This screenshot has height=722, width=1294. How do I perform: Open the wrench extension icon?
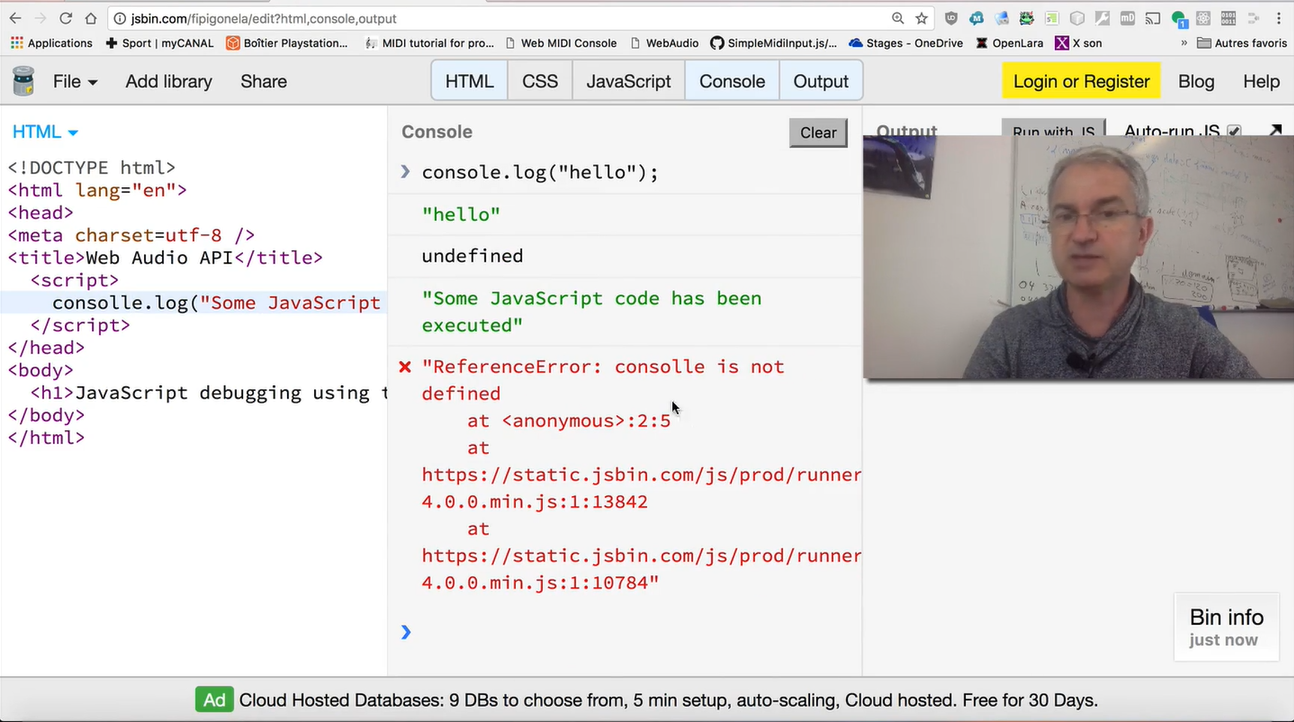click(x=1102, y=18)
